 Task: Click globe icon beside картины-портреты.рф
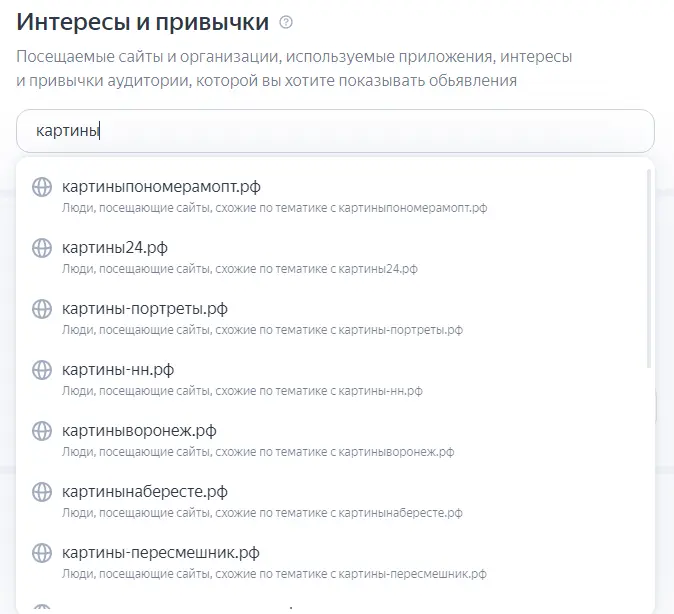(41, 309)
